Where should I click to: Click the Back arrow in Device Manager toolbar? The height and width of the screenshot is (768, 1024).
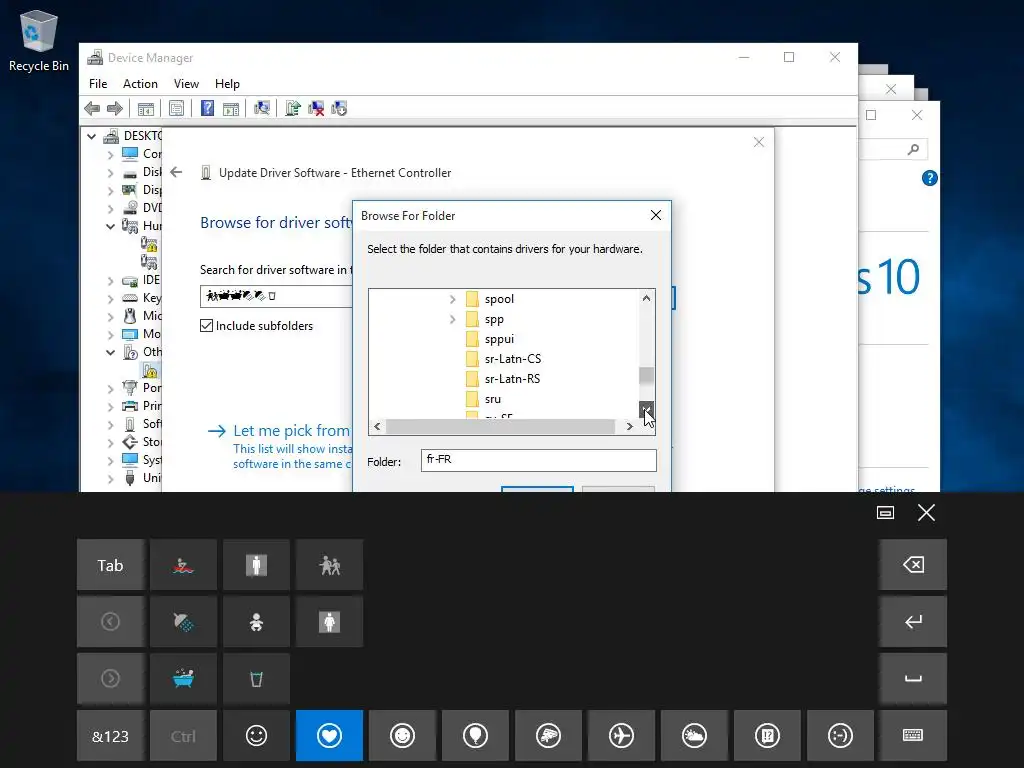click(92, 108)
